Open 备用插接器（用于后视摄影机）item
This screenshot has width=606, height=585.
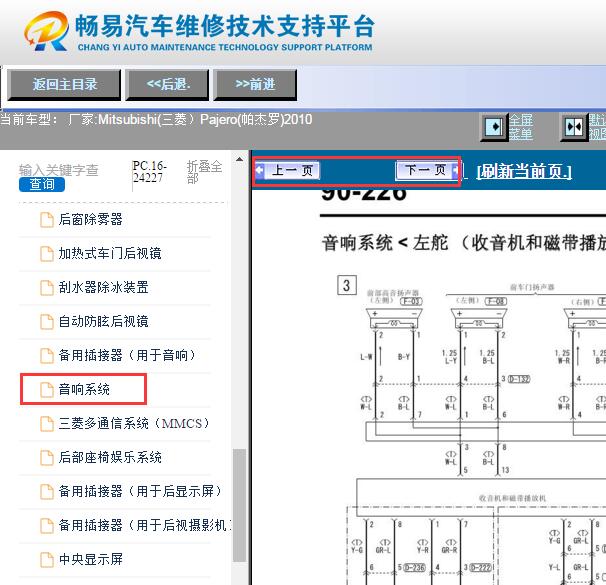[x=145, y=525]
